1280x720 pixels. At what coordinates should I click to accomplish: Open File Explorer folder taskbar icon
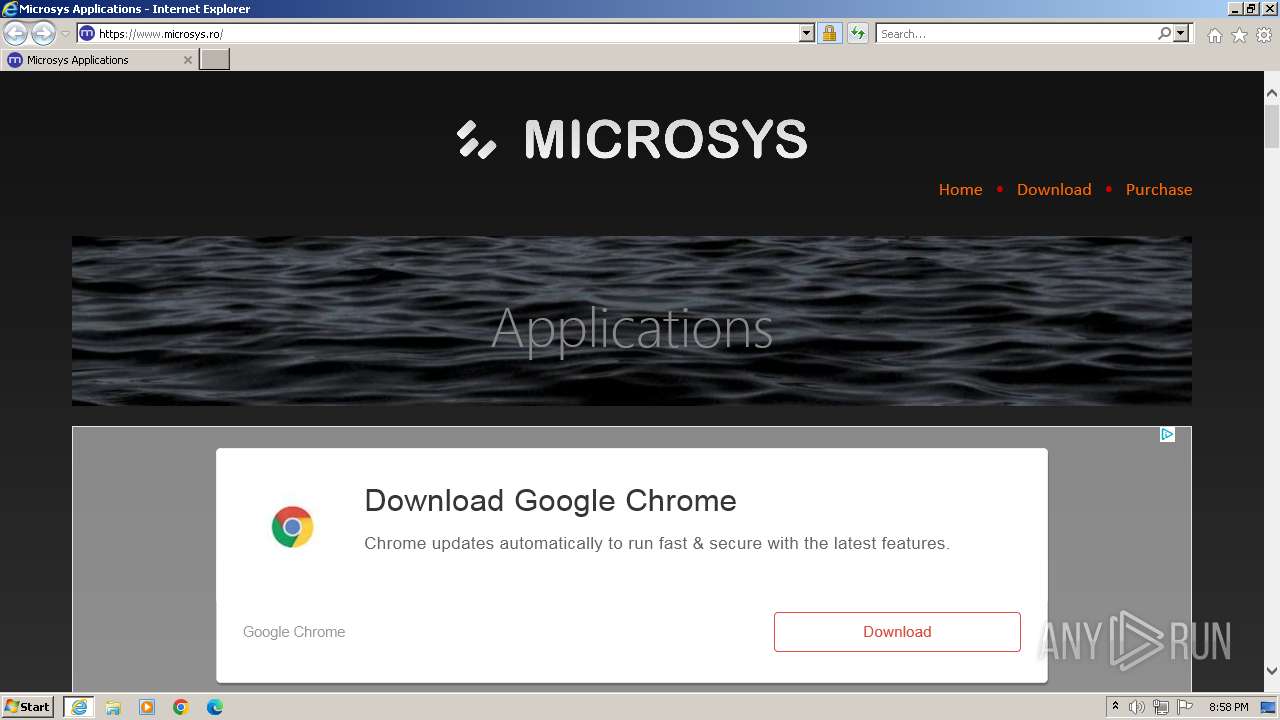pos(113,707)
